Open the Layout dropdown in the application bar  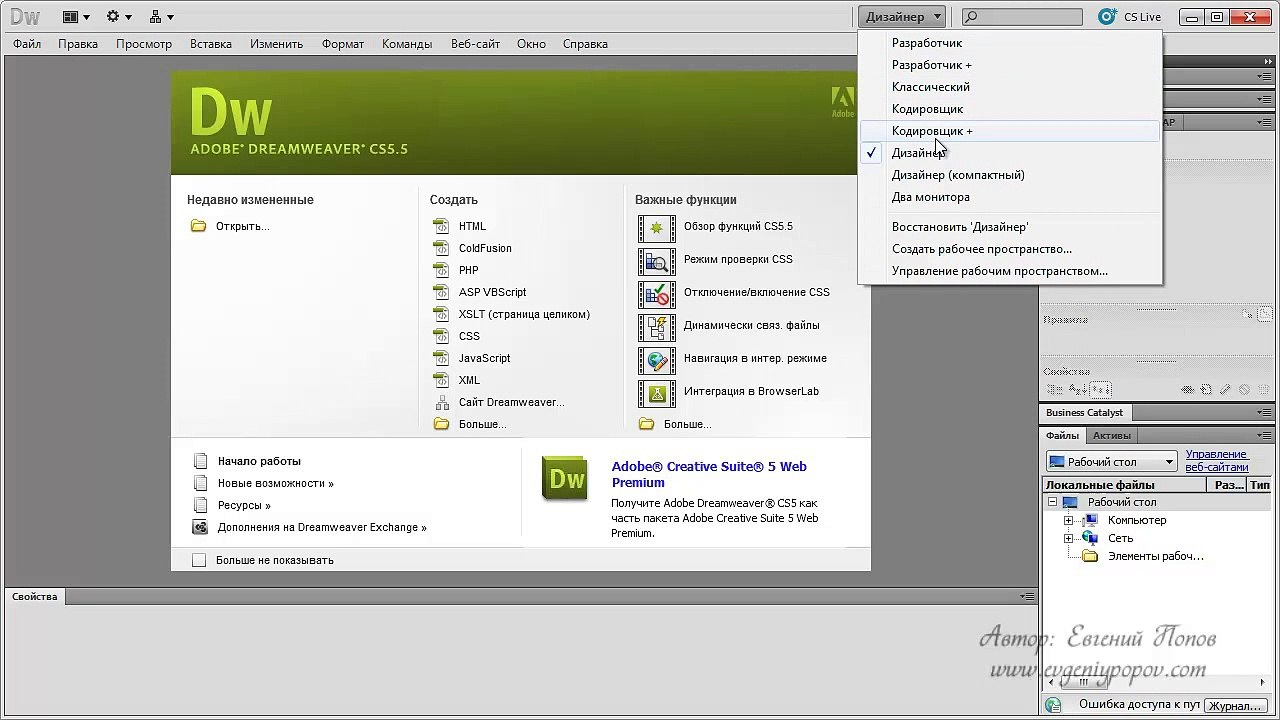(x=76, y=16)
